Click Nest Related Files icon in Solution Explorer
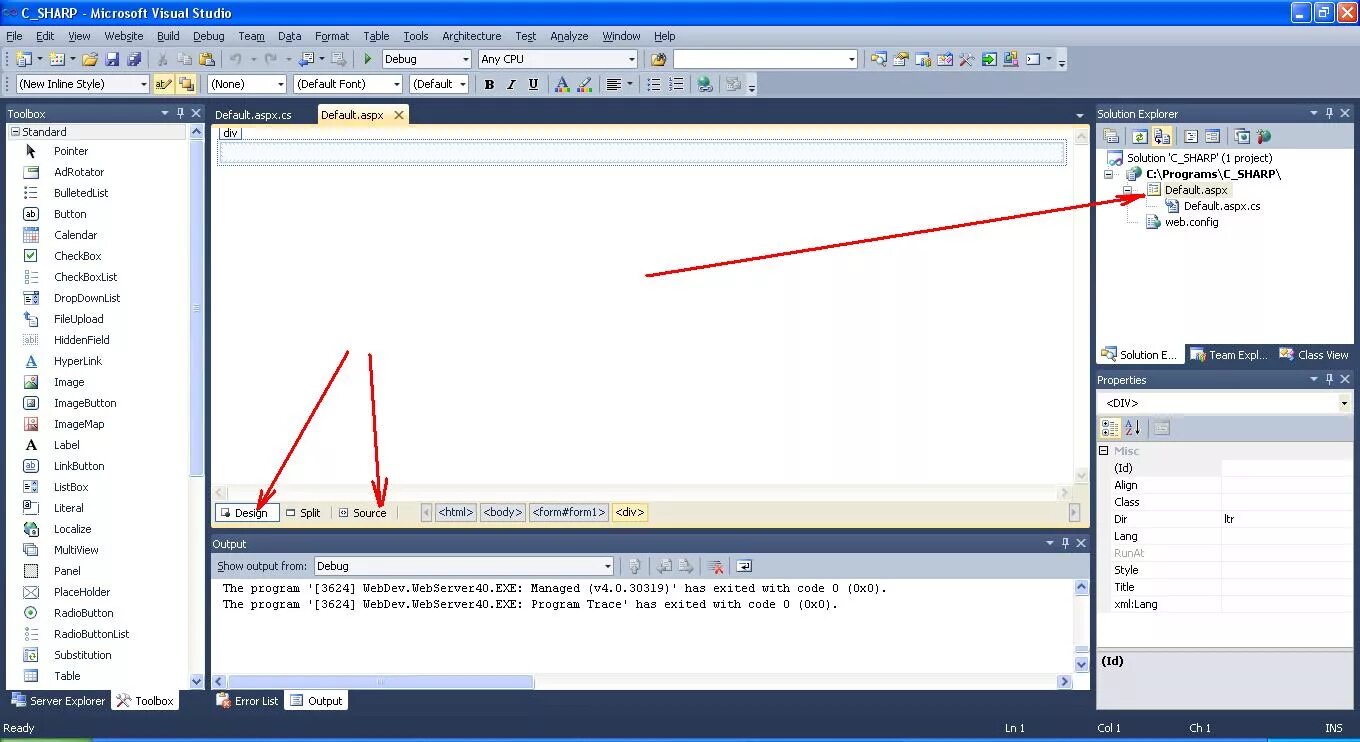This screenshot has height=742, width=1360. (x=1161, y=136)
